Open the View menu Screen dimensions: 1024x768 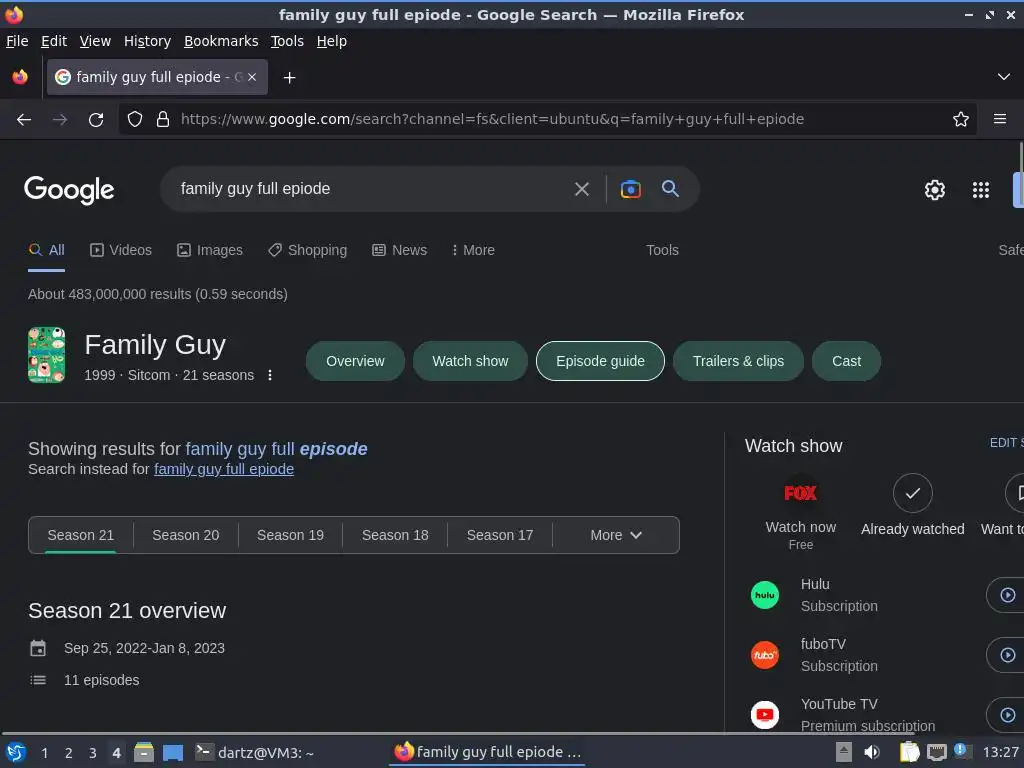95,41
